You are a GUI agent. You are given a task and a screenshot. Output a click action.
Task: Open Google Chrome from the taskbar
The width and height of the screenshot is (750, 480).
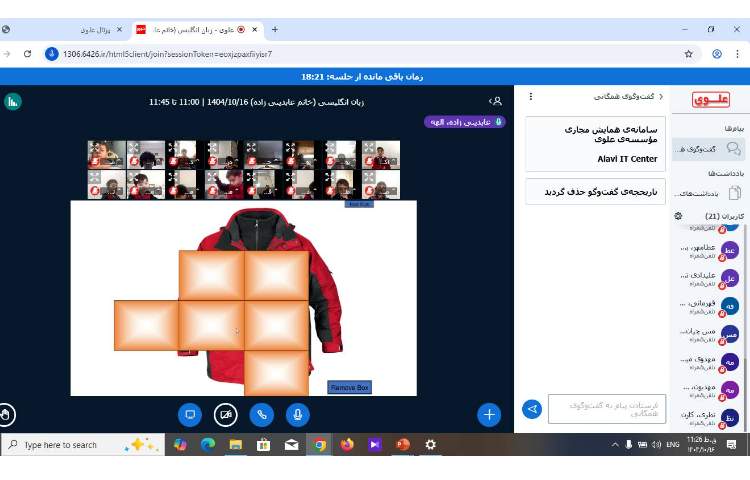(x=320, y=445)
